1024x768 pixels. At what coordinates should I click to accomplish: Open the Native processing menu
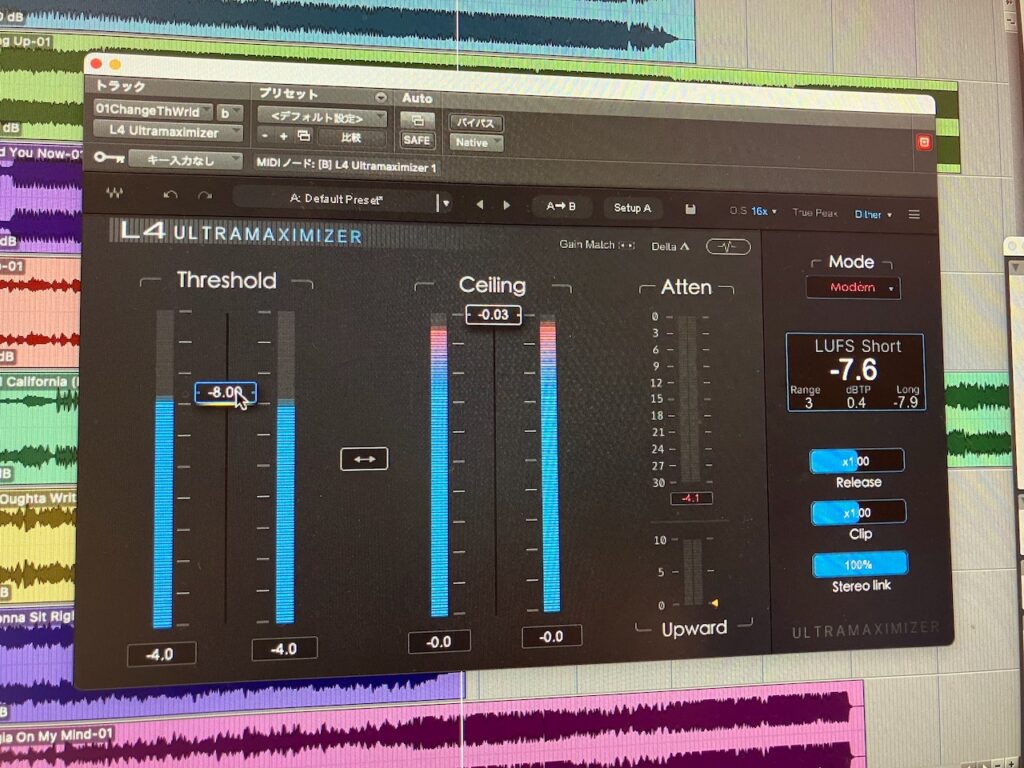[475, 143]
